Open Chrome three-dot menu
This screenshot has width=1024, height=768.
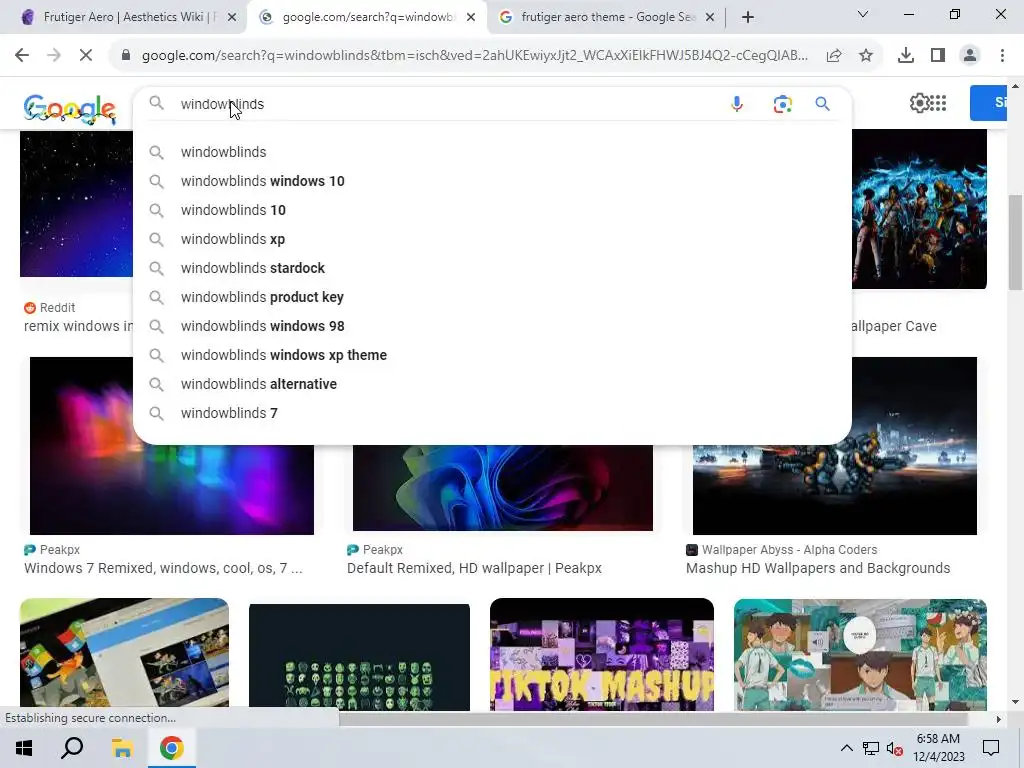[1002, 56]
